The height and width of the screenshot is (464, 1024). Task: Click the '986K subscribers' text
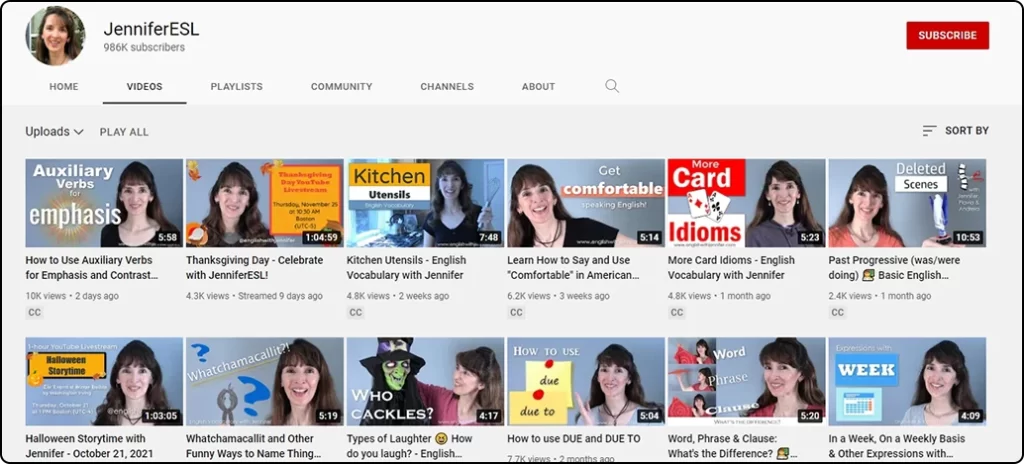[x=144, y=48]
